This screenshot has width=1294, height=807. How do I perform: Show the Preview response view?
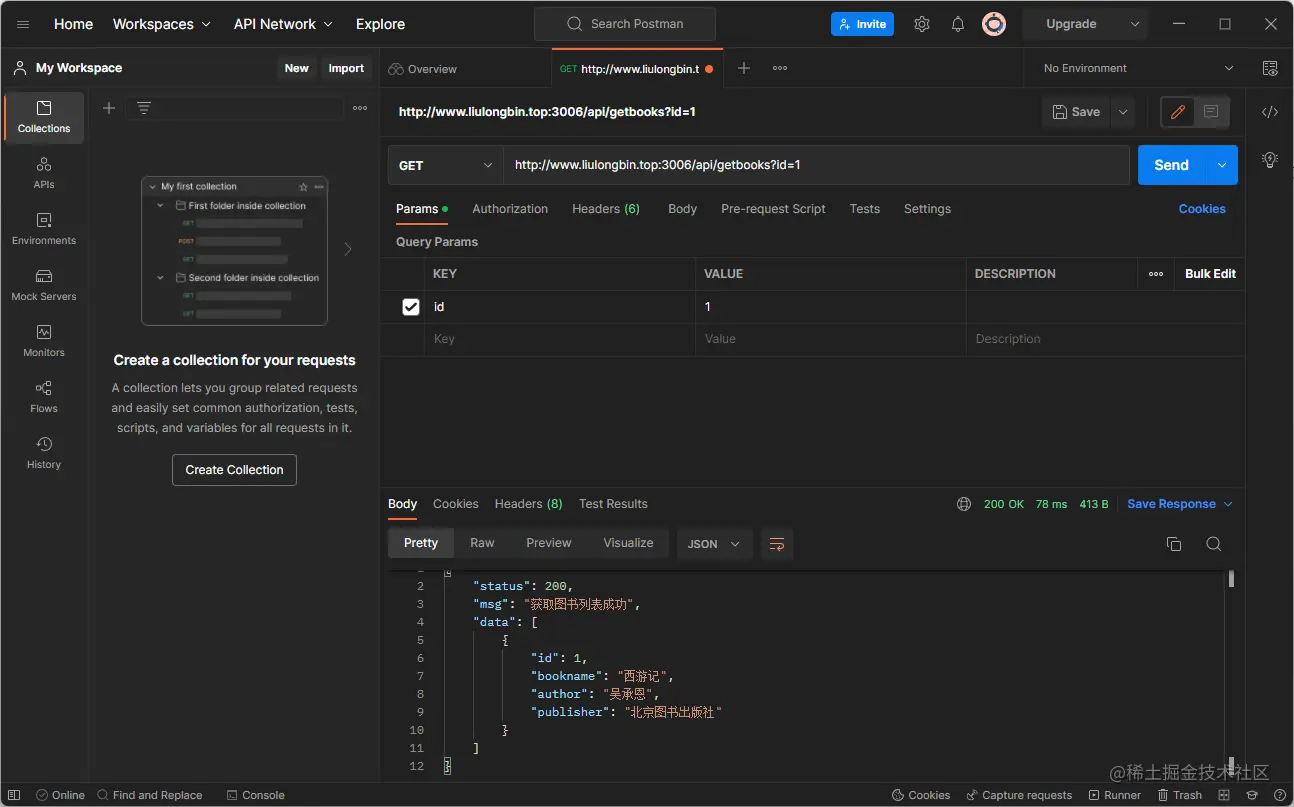pyautogui.click(x=549, y=543)
